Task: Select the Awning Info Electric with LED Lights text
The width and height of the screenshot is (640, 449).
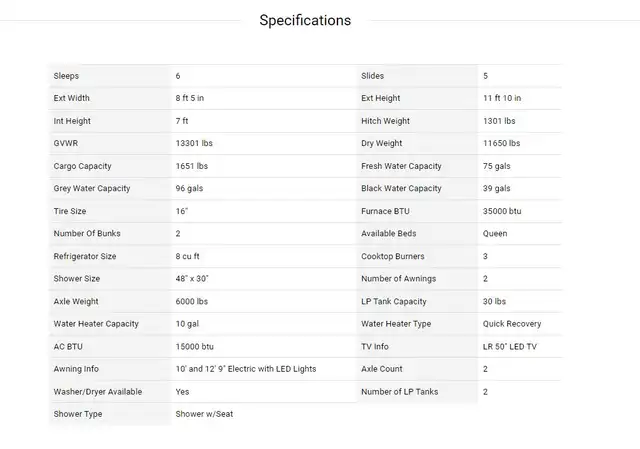Action: tap(272, 369)
